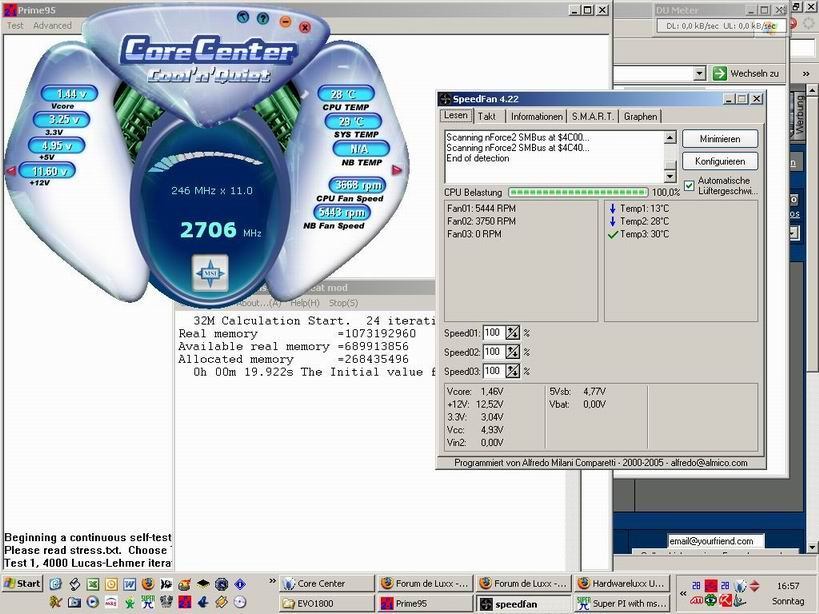The height and width of the screenshot is (614, 819).
Task: Click the Speed02 percentage input field
Action: click(x=493, y=352)
